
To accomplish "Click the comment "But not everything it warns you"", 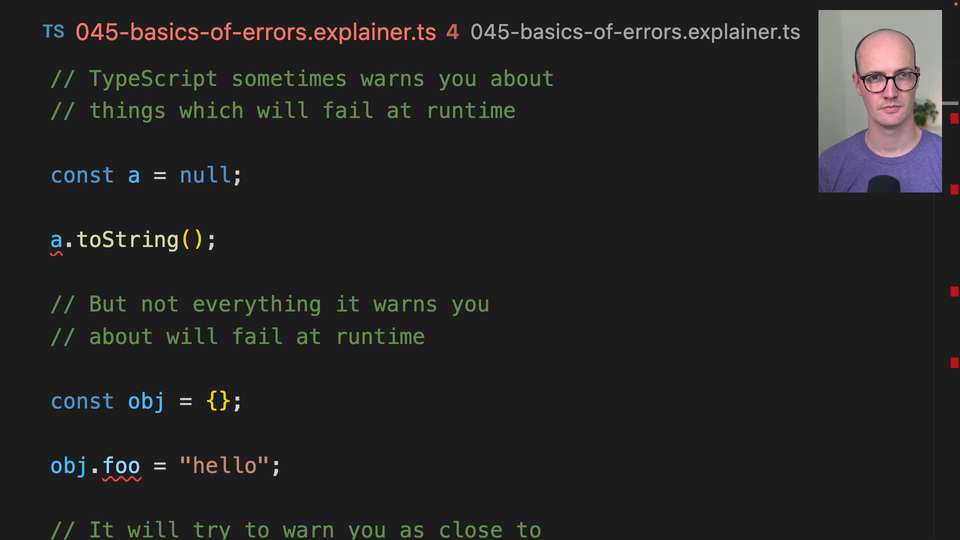I will (x=270, y=304).
